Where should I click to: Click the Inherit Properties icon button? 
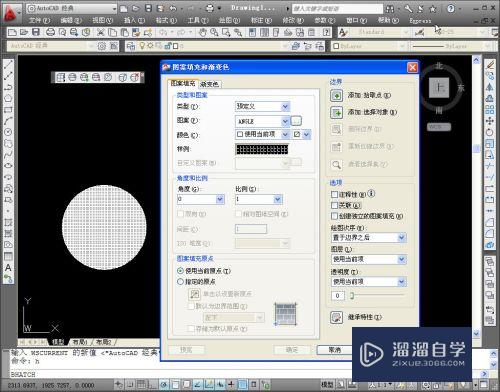pyautogui.click(x=336, y=317)
